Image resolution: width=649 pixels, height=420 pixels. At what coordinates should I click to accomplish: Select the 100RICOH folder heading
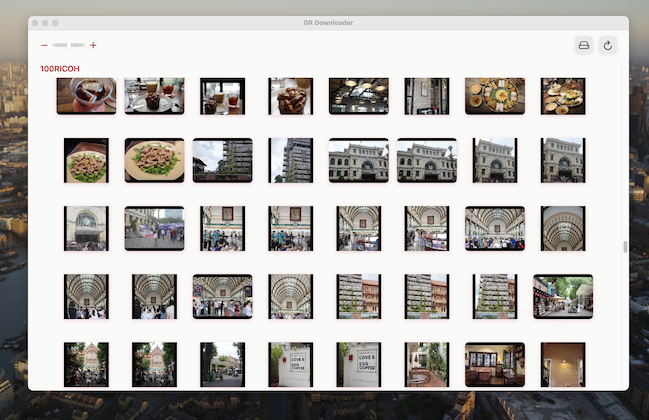pyautogui.click(x=60, y=68)
